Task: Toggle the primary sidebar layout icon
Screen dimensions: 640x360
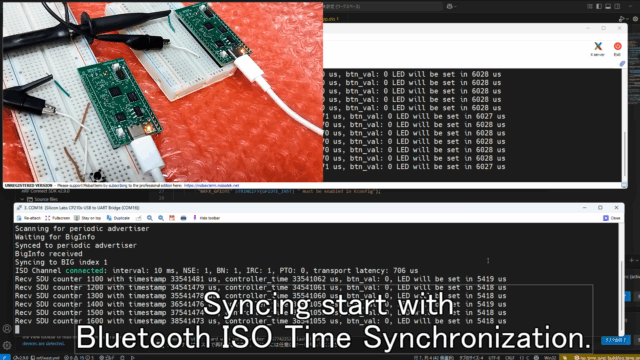Action: coord(599,6)
